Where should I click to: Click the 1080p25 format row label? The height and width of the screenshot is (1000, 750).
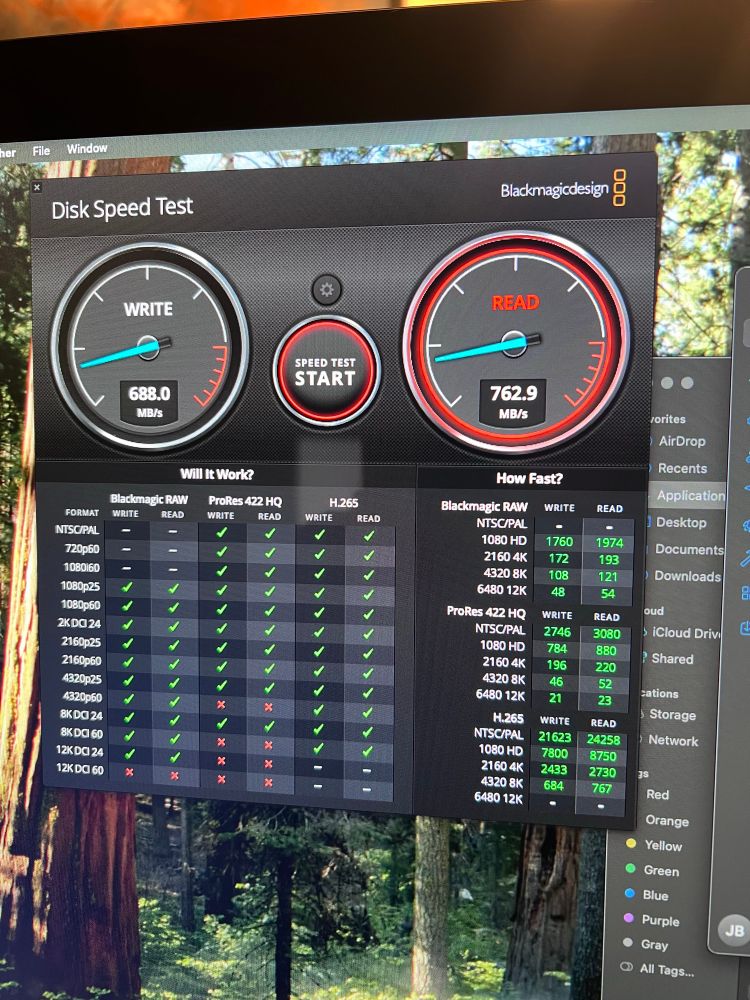coord(80,586)
